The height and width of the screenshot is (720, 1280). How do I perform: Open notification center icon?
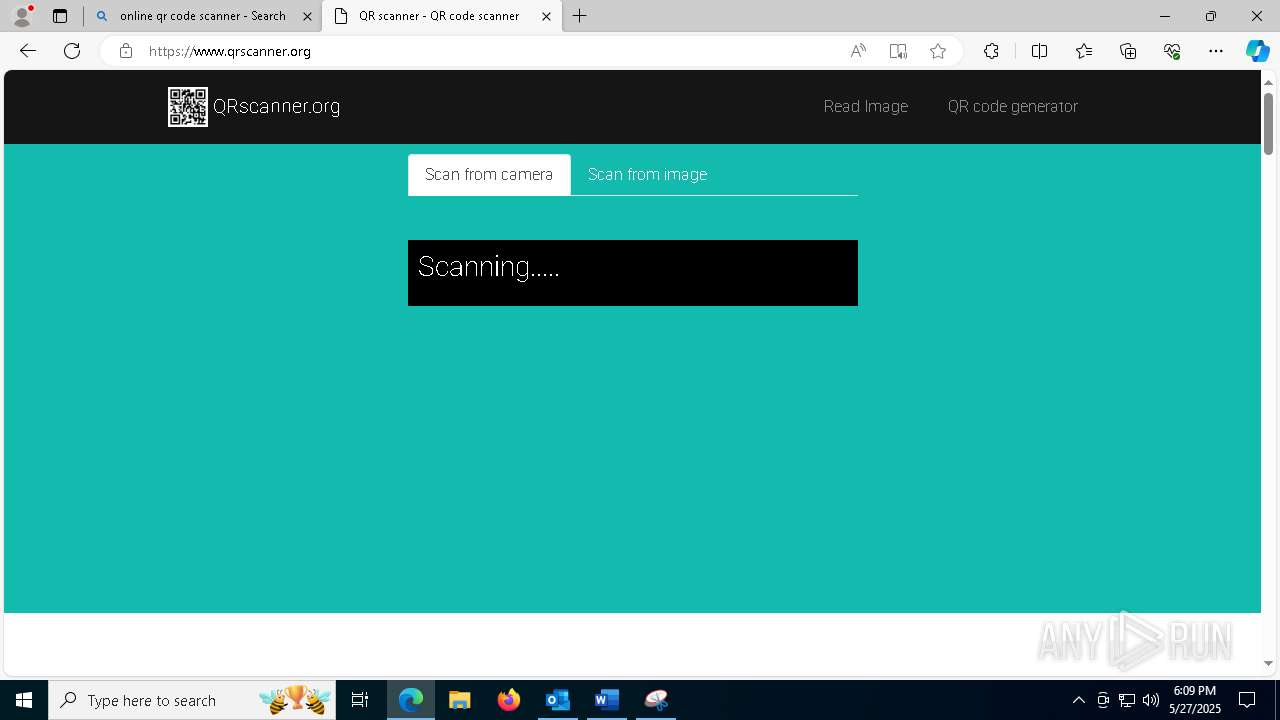(1247, 700)
